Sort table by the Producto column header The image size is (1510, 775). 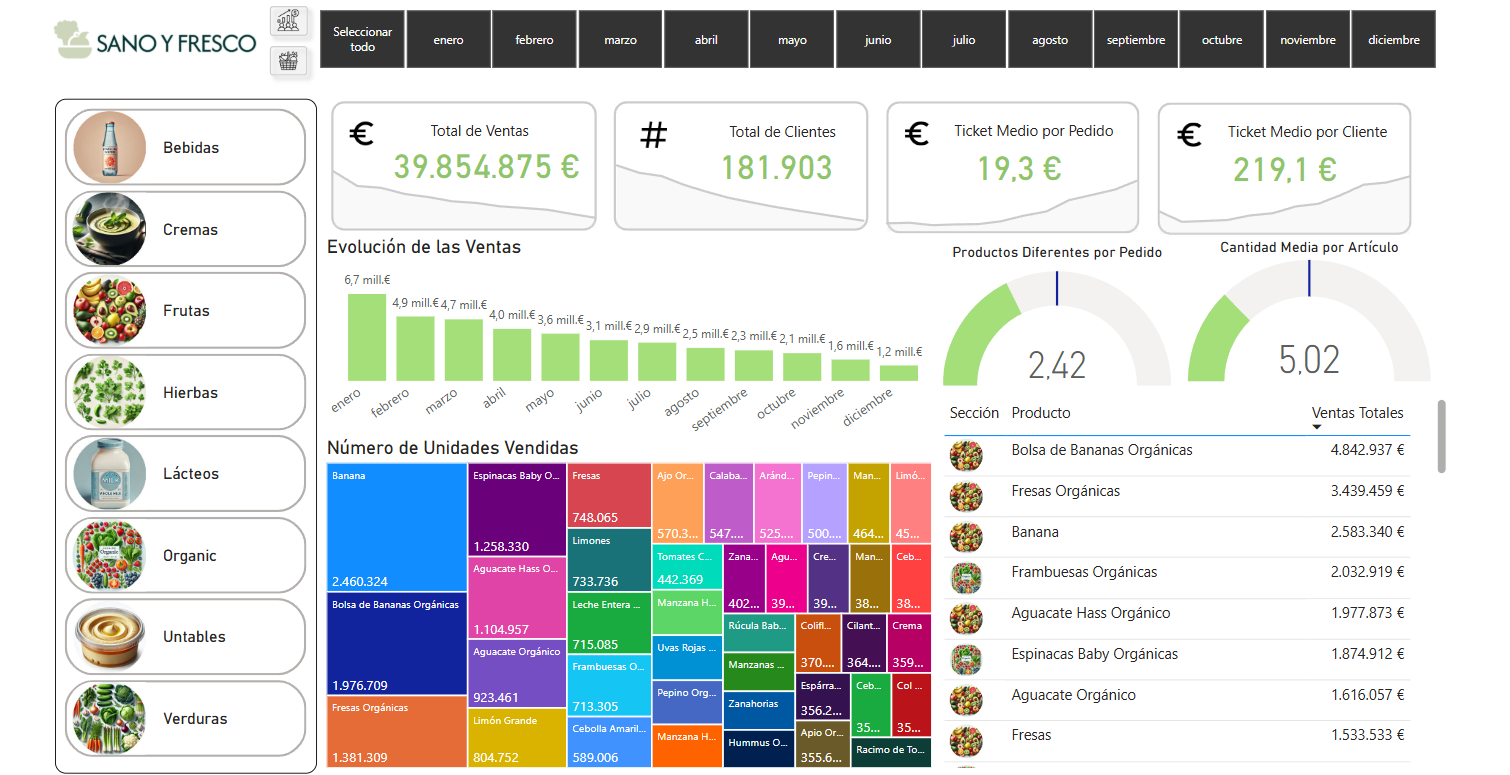pyautogui.click(x=1040, y=413)
